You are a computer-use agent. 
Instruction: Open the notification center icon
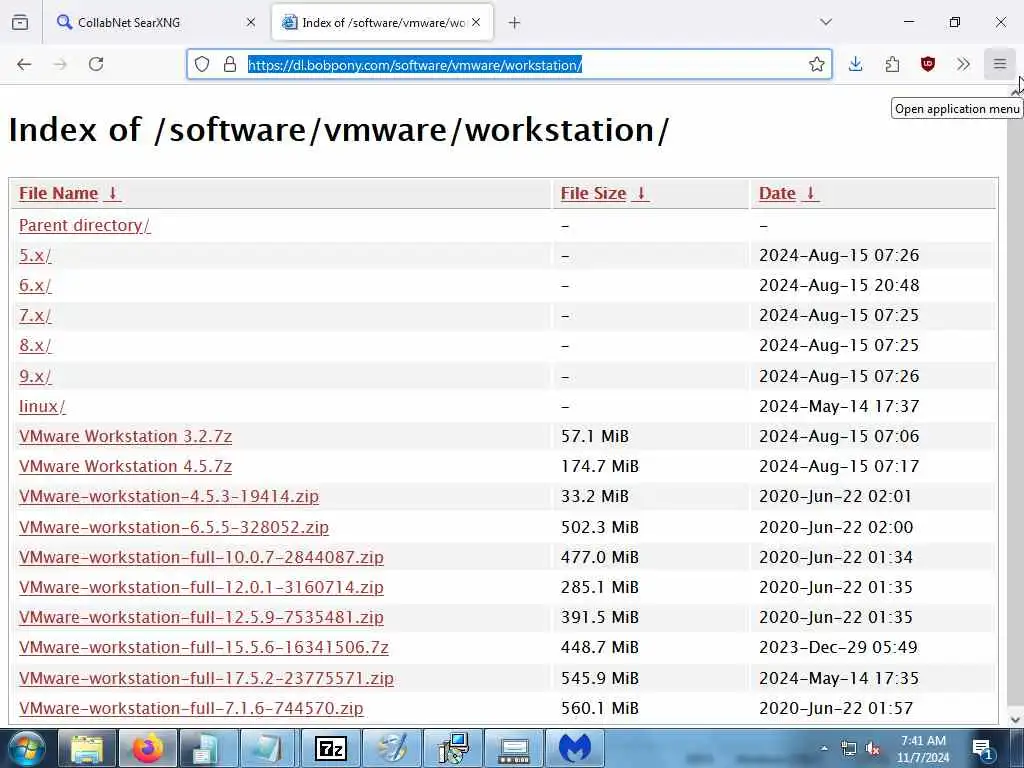[982, 748]
